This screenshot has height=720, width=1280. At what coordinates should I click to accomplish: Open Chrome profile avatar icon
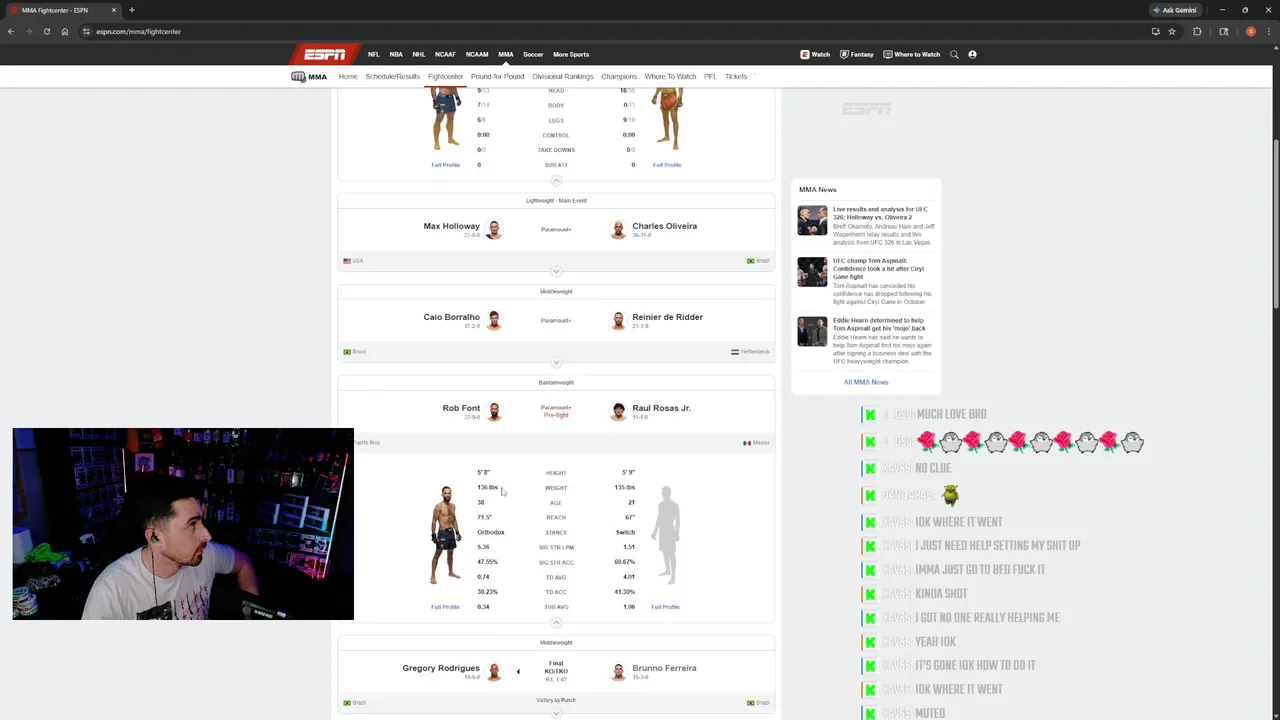[x=1250, y=31]
